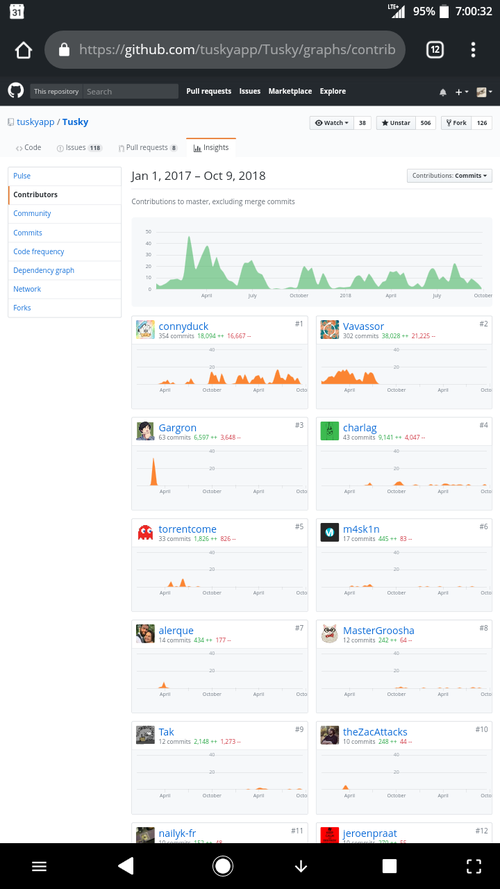
Task: Tap the lock icon in address bar
Action: [x=64, y=50]
